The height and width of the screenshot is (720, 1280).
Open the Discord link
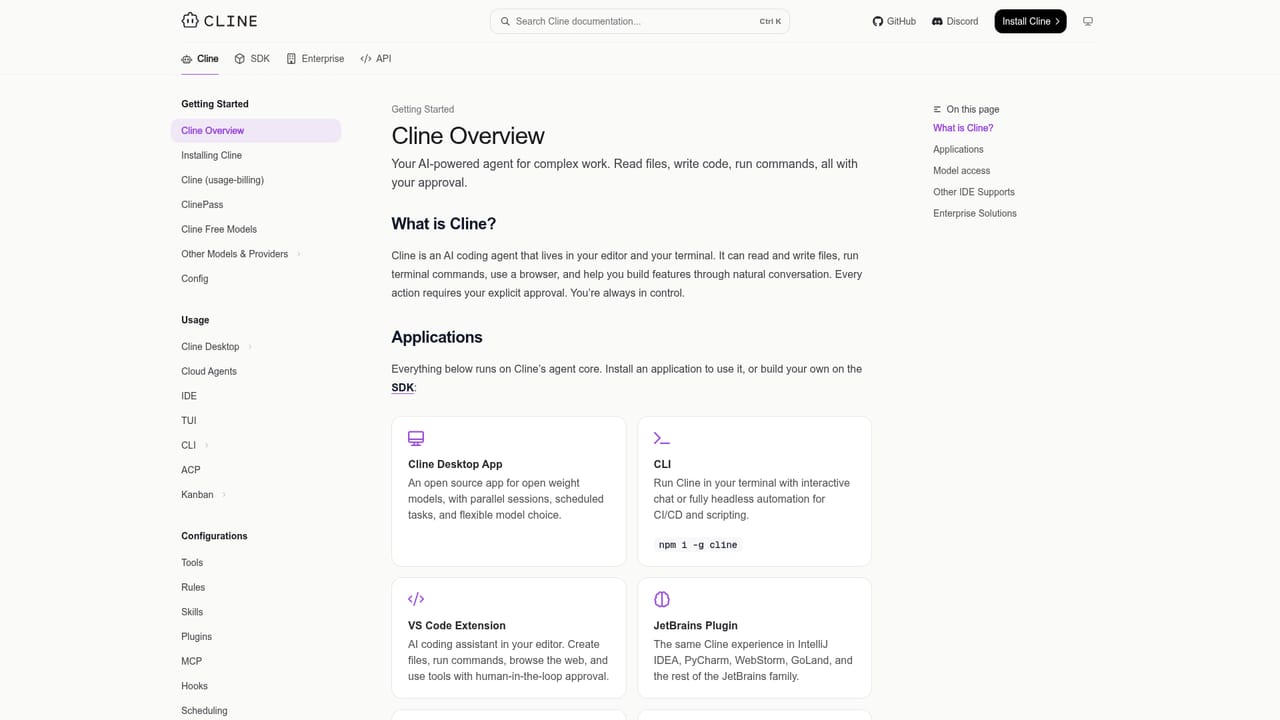tap(955, 21)
